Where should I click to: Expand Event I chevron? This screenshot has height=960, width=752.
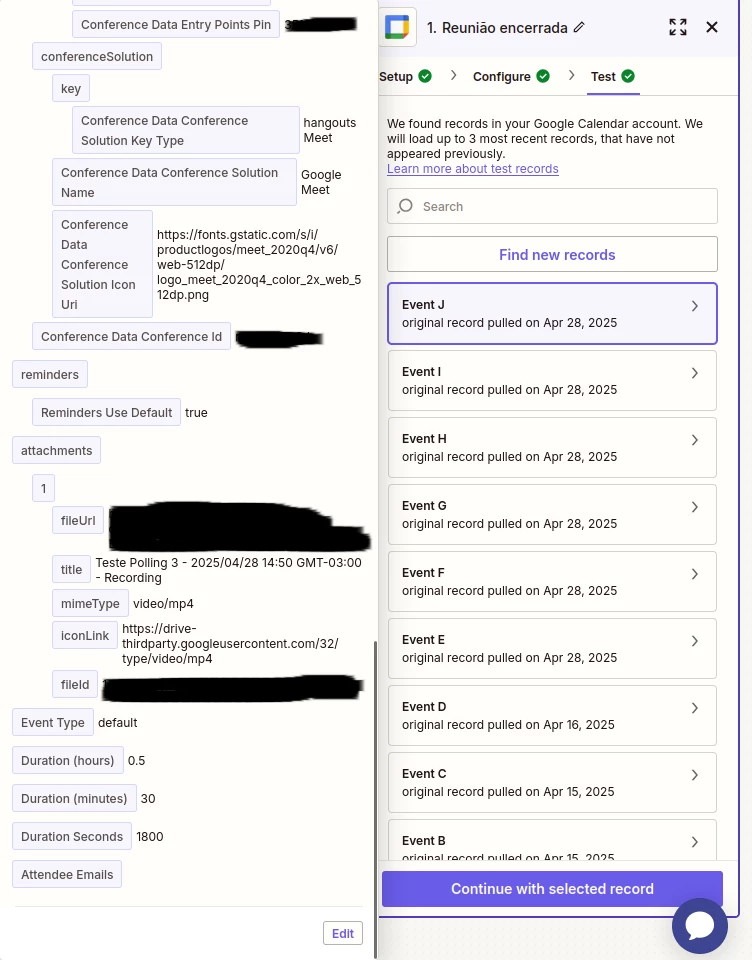pos(694,373)
